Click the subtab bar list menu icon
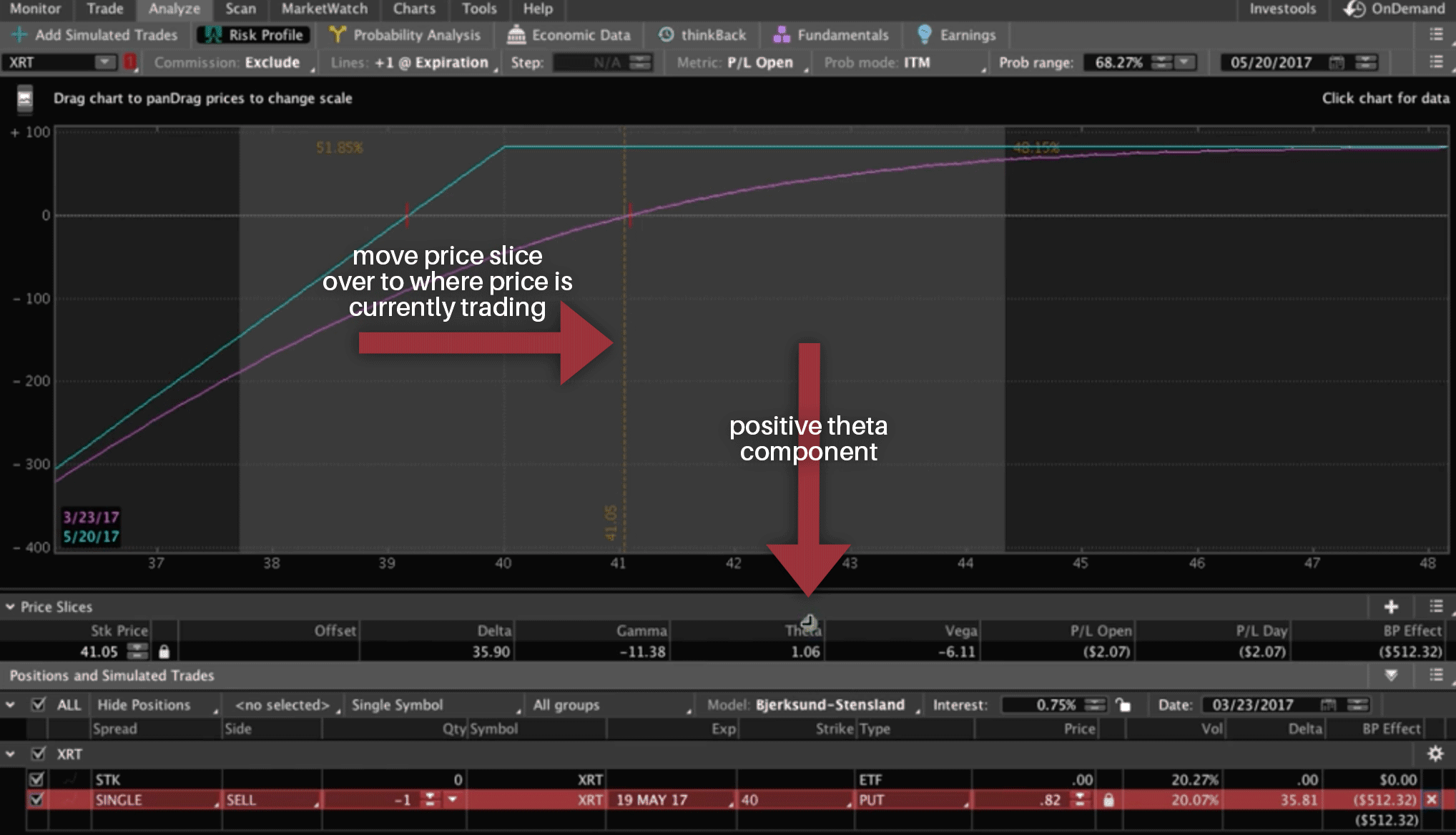 [x=1436, y=34]
